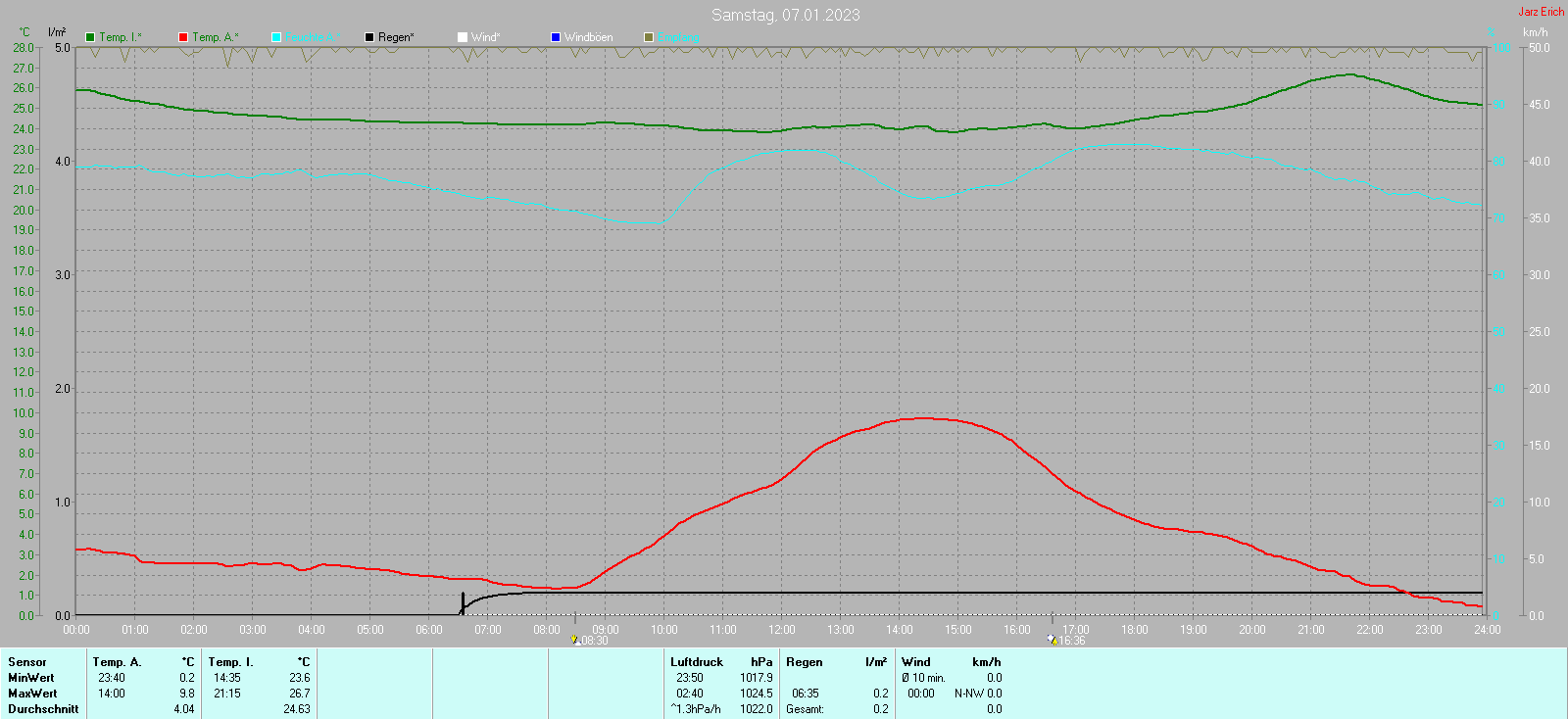
Task: Click the red Temp. A. legend square
Action: click(x=183, y=37)
